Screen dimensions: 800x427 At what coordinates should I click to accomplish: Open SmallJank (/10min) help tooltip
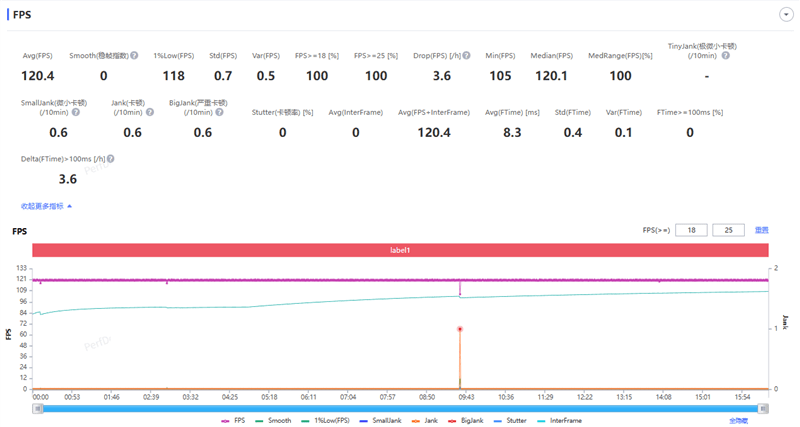pyautogui.click(x=76, y=112)
